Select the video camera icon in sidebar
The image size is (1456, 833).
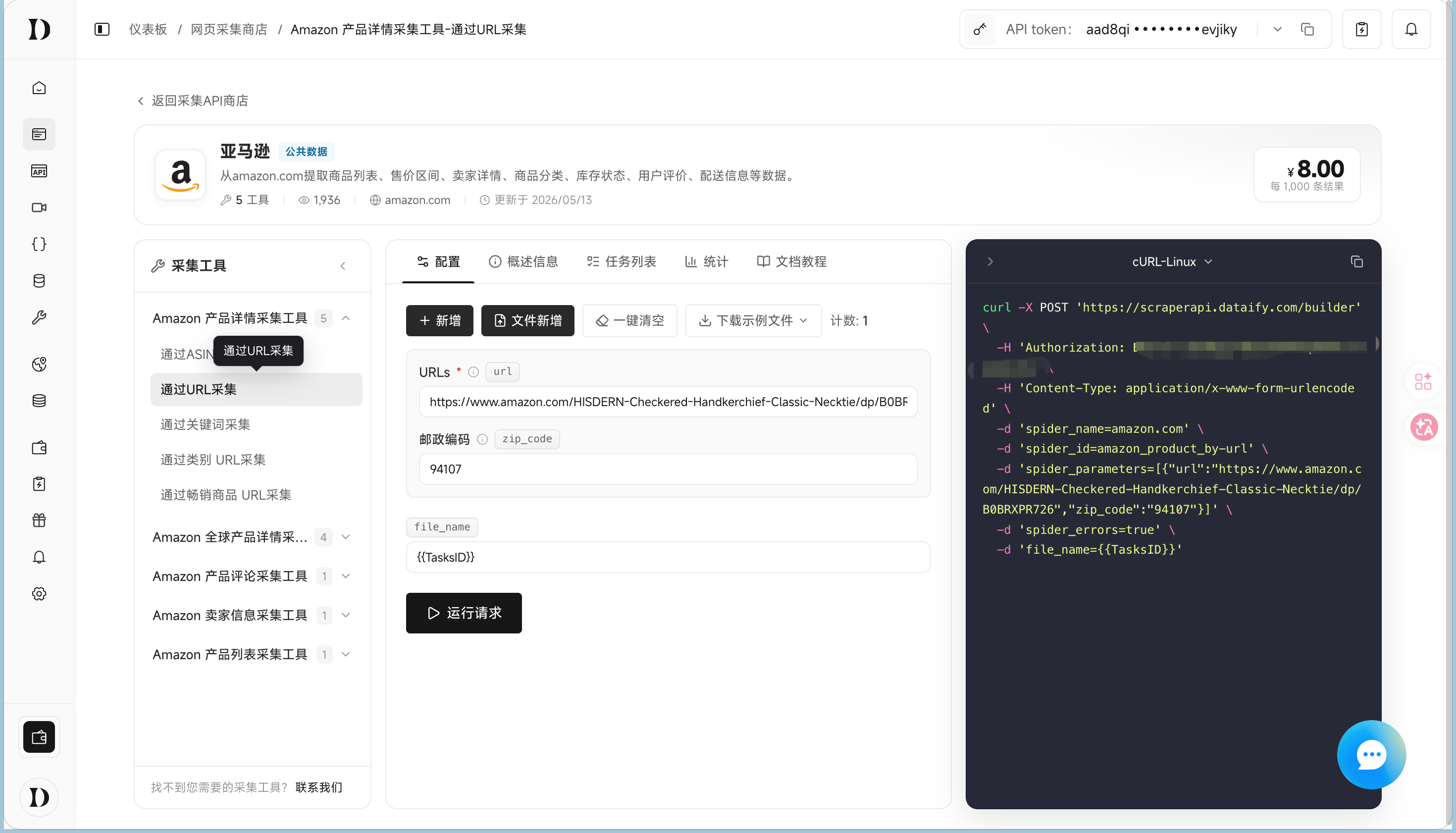pyautogui.click(x=39, y=208)
